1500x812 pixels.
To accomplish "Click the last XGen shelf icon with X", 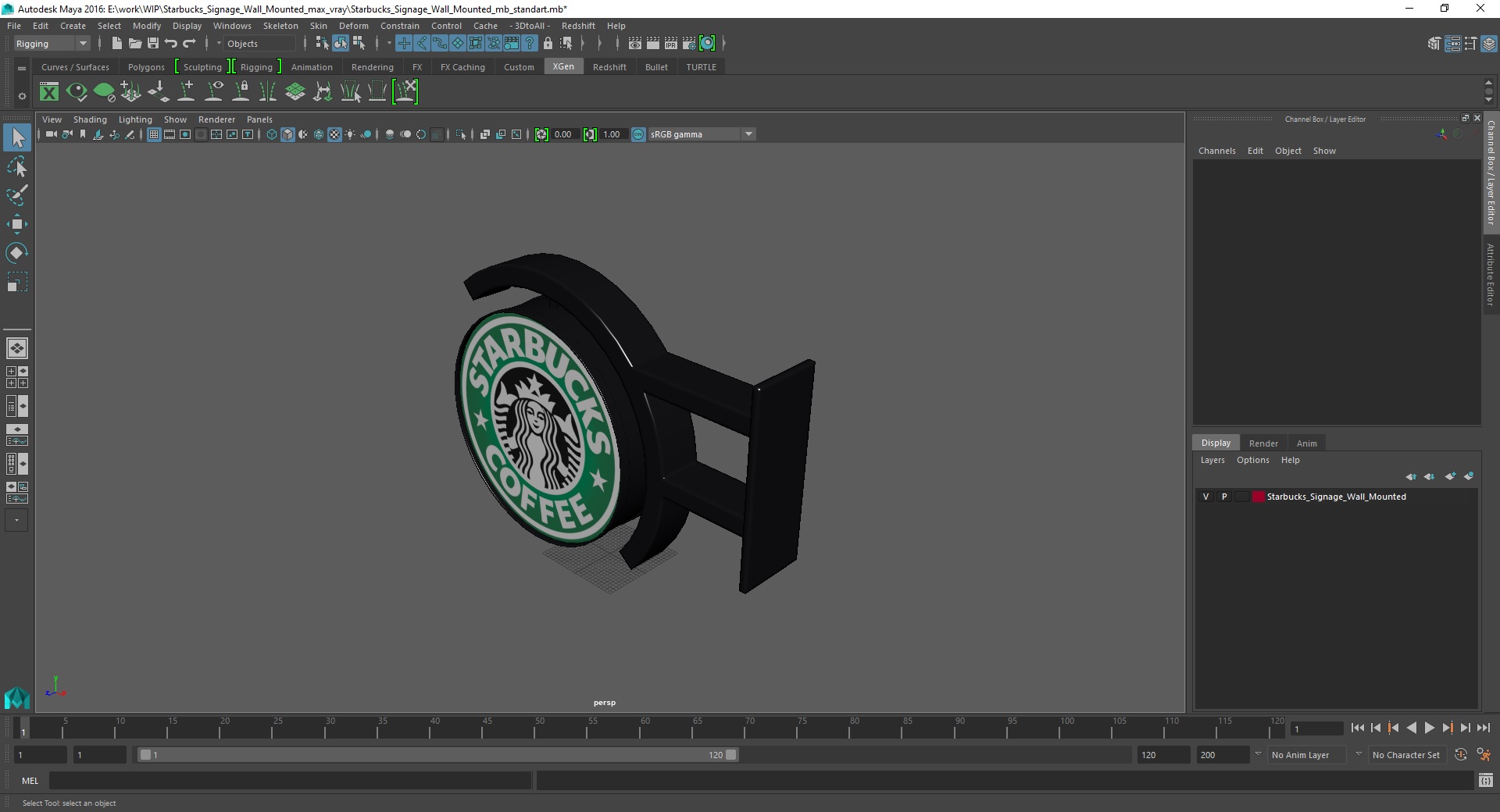I will tap(405, 92).
